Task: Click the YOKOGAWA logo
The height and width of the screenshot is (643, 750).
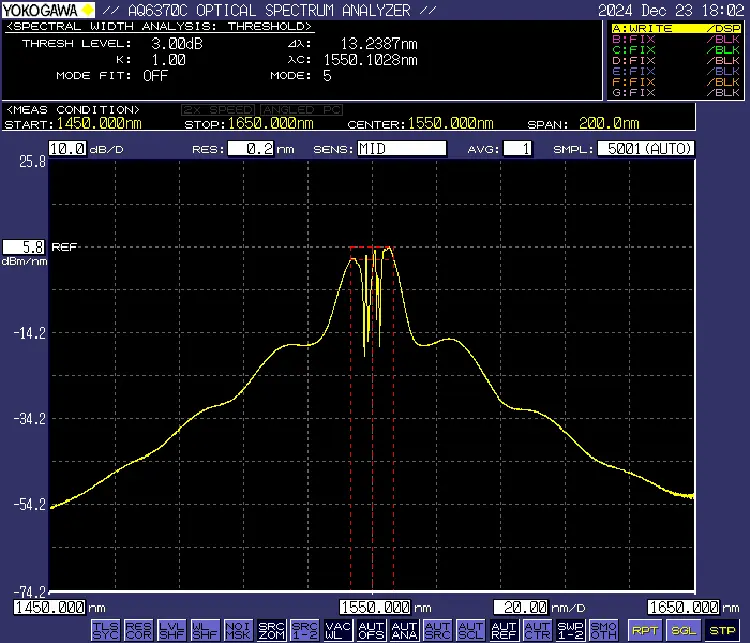Action: pos(48,10)
